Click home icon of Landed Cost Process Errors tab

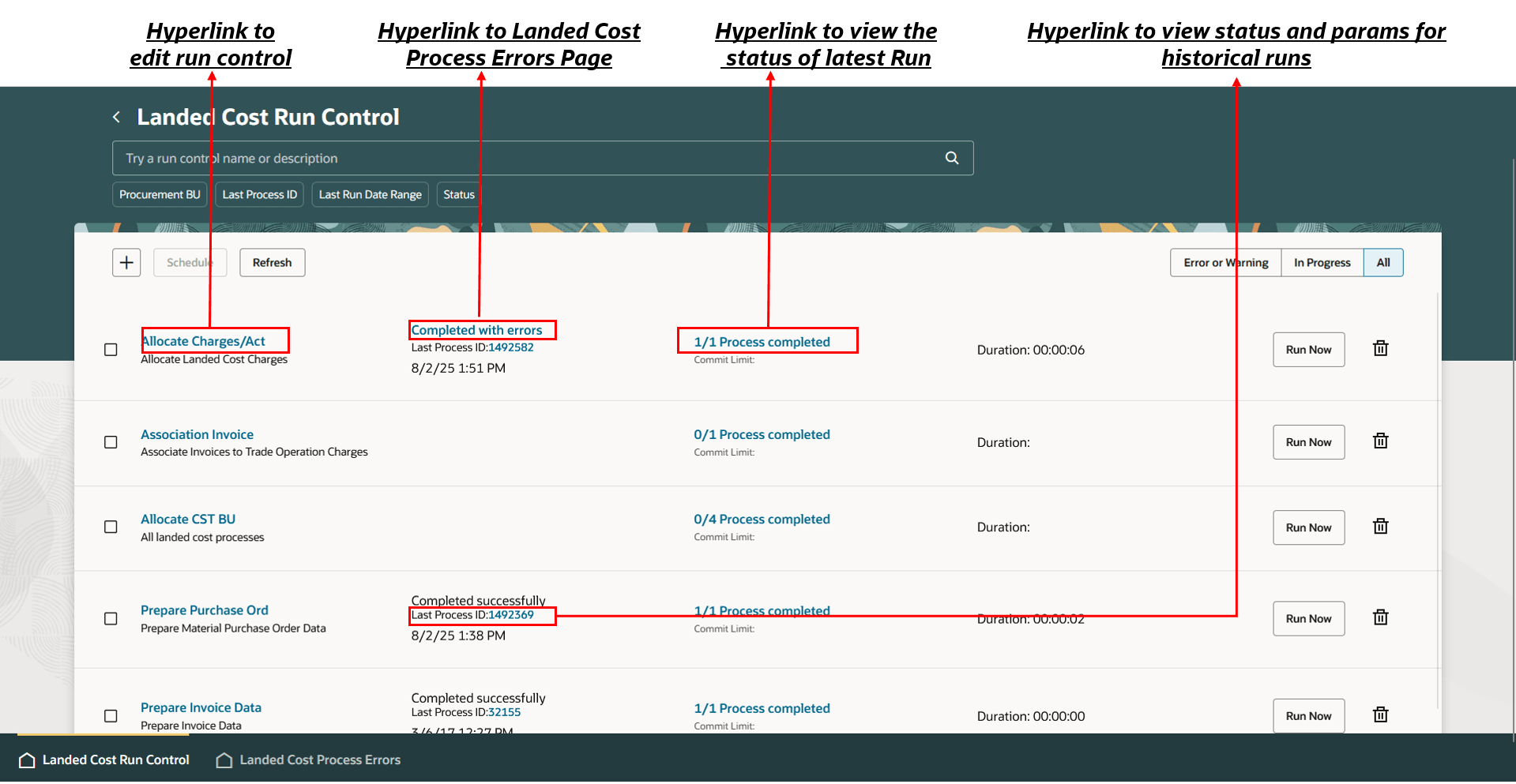click(224, 760)
